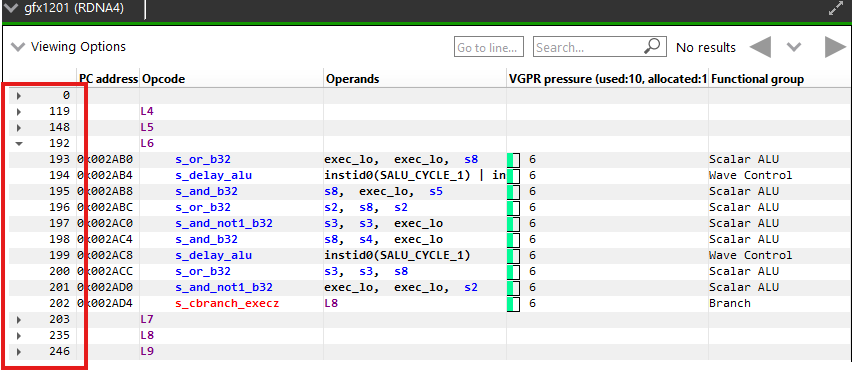Image resolution: width=860 pixels, height=370 pixels.
Task: Expand the L7 block at line 203
Action: [19, 320]
